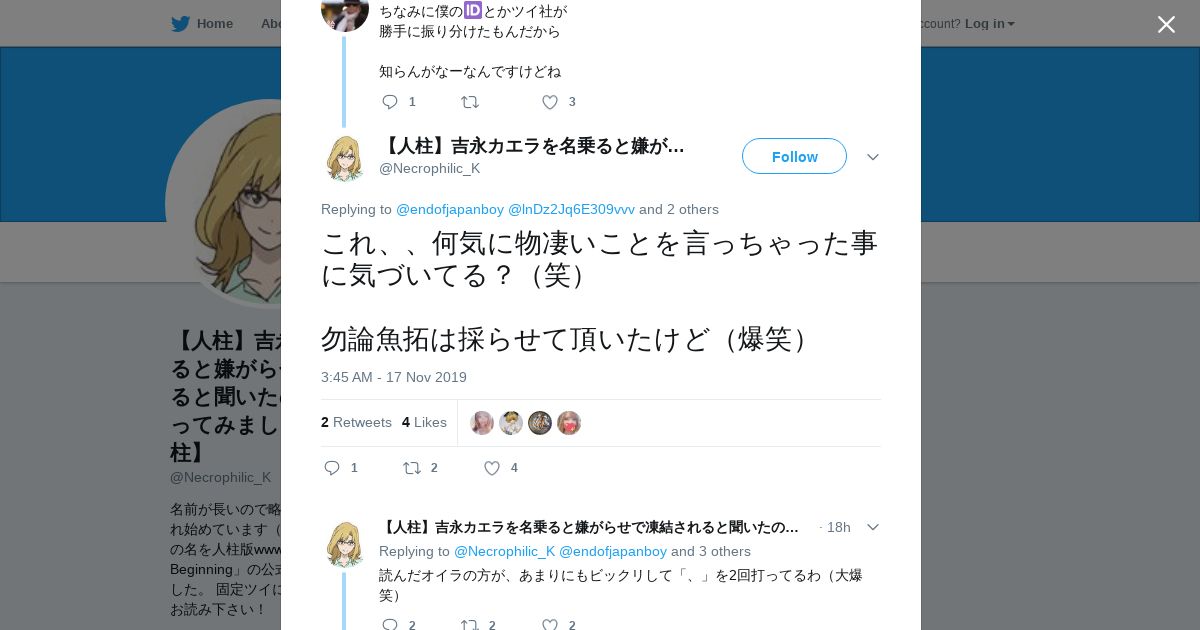The width and height of the screenshot is (1200, 630).
Task: Click the first liker's avatar thumbnail
Action: coord(482,423)
